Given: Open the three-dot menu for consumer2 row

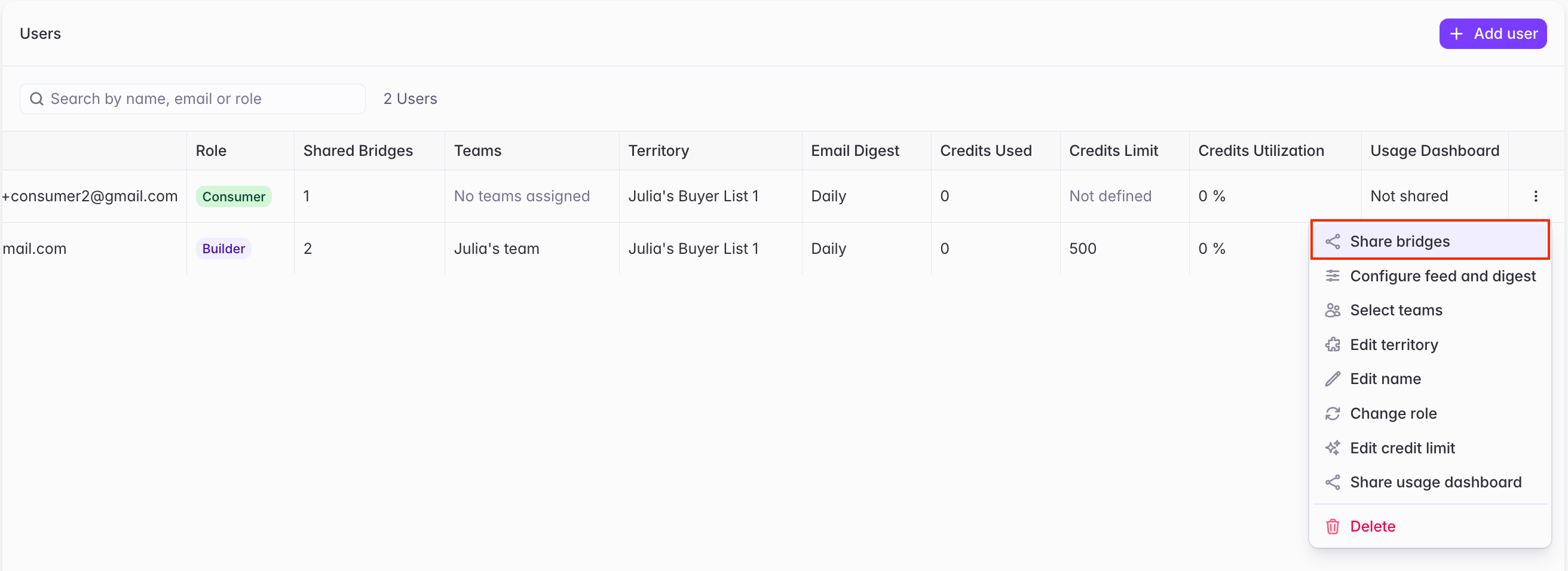Looking at the screenshot, I should point(1535,196).
